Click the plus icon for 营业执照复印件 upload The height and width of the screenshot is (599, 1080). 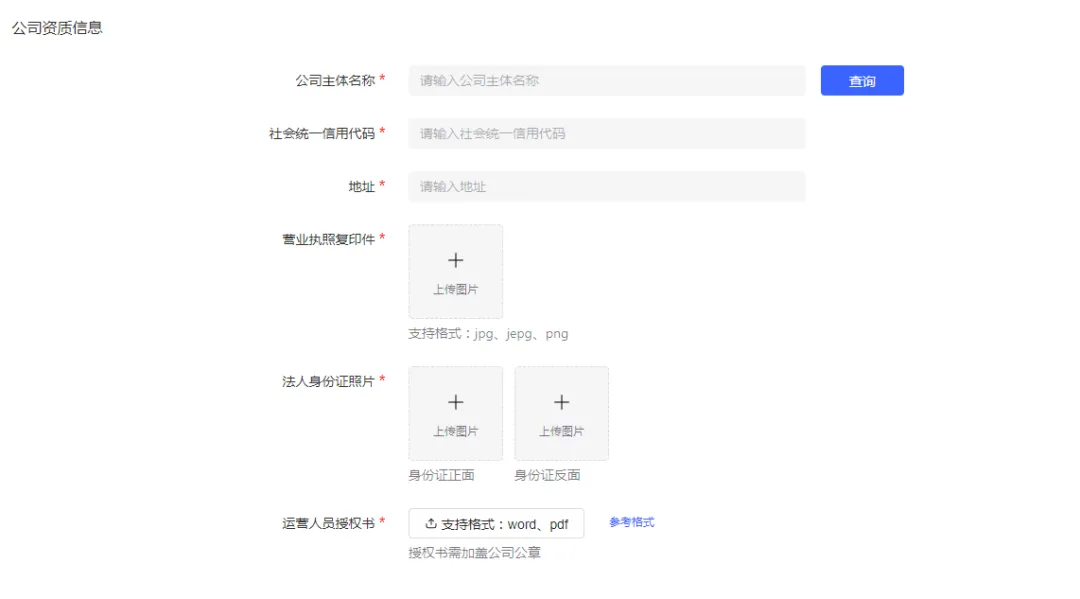pos(455,261)
